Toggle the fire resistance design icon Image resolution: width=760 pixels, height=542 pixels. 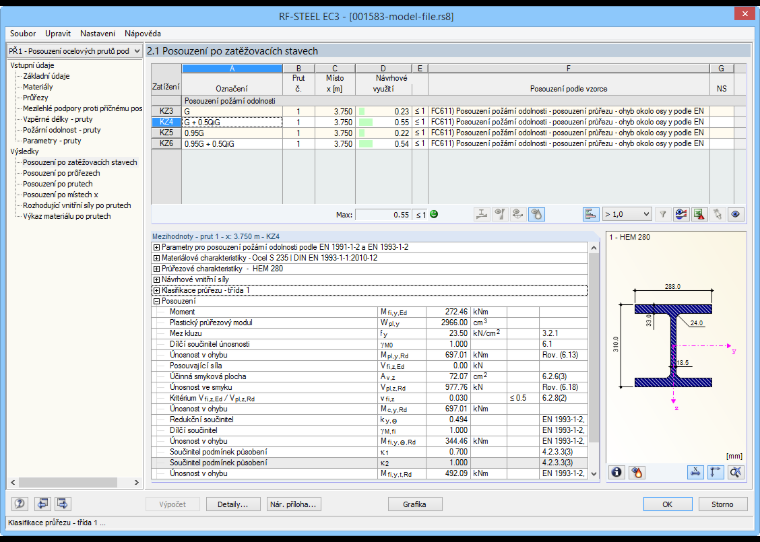(537, 214)
